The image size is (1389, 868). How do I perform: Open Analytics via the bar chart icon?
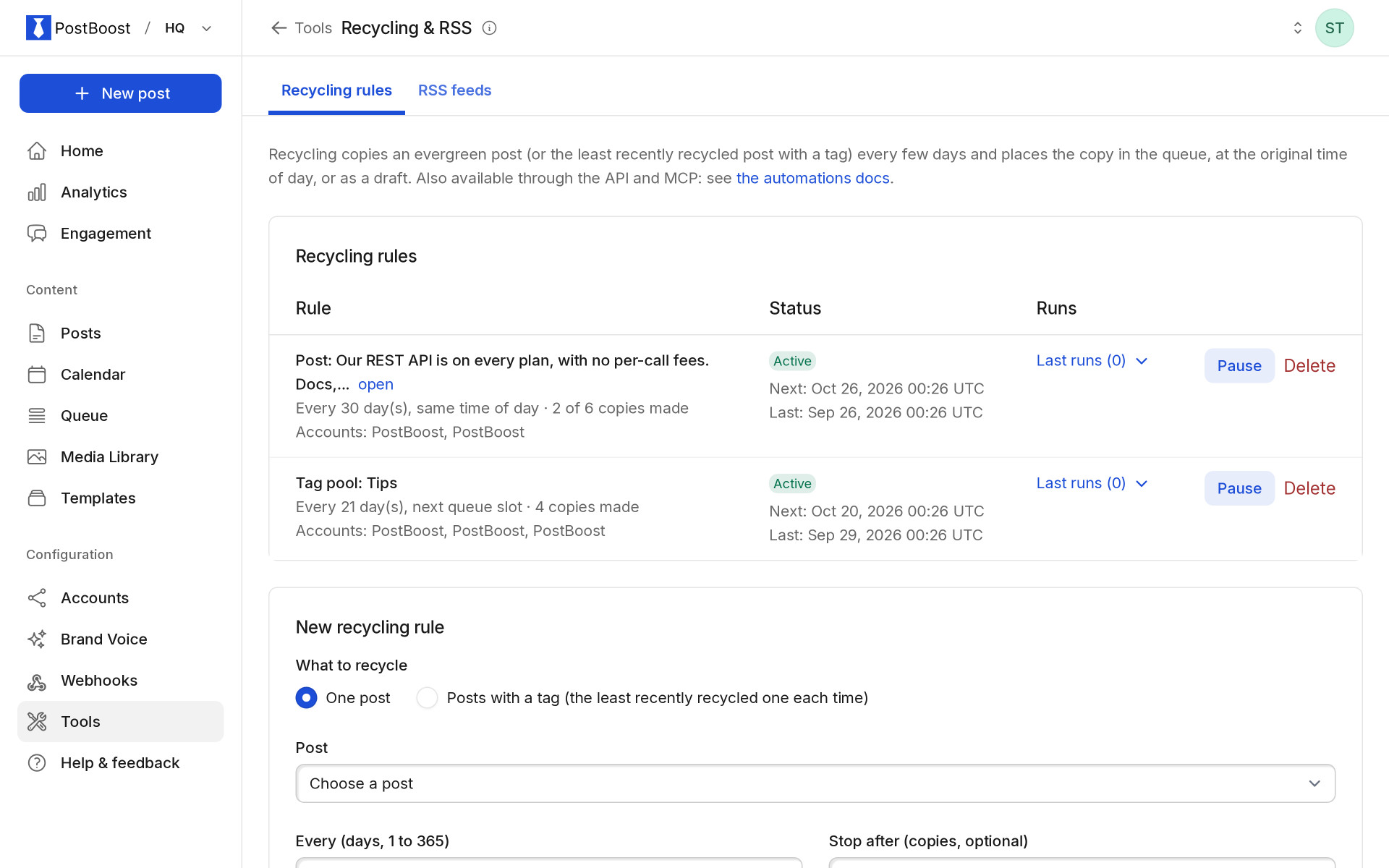(37, 192)
